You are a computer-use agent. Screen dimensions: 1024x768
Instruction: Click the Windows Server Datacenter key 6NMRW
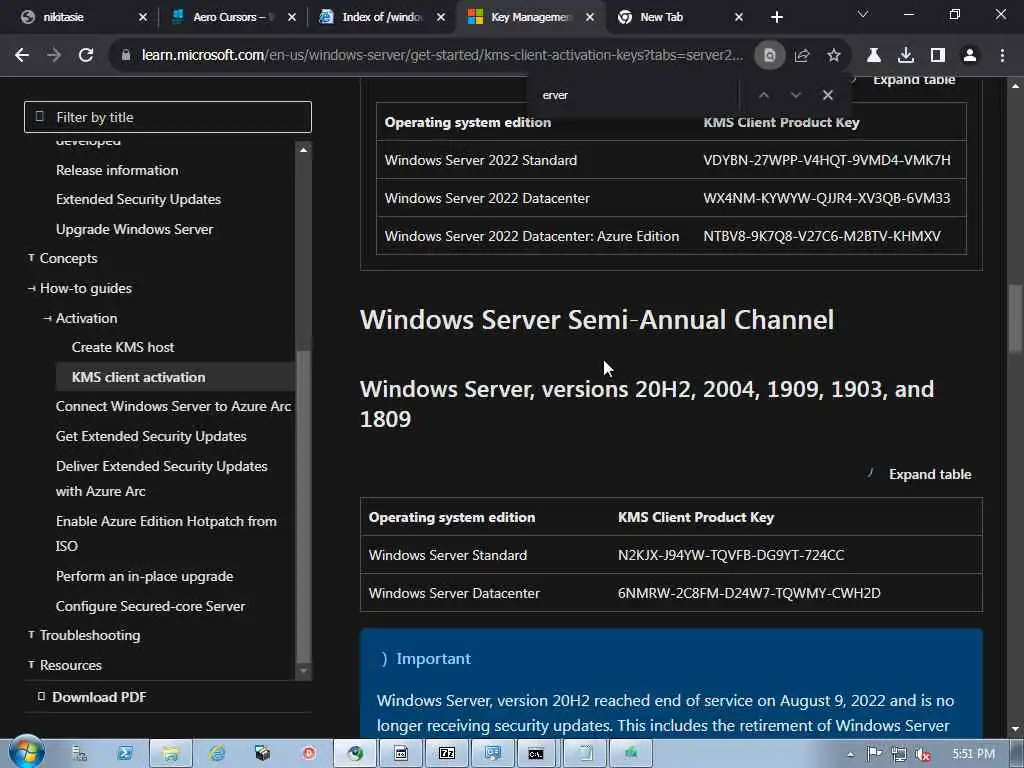point(749,593)
